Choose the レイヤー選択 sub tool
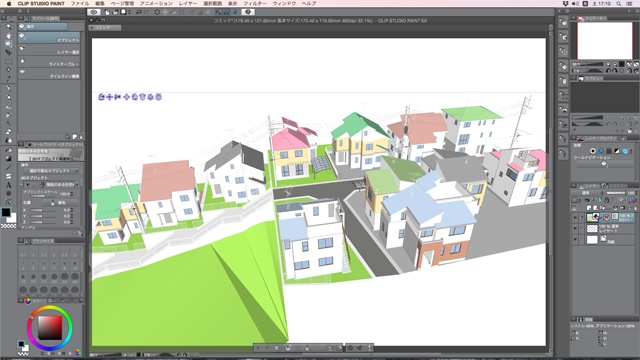 [x=49, y=50]
